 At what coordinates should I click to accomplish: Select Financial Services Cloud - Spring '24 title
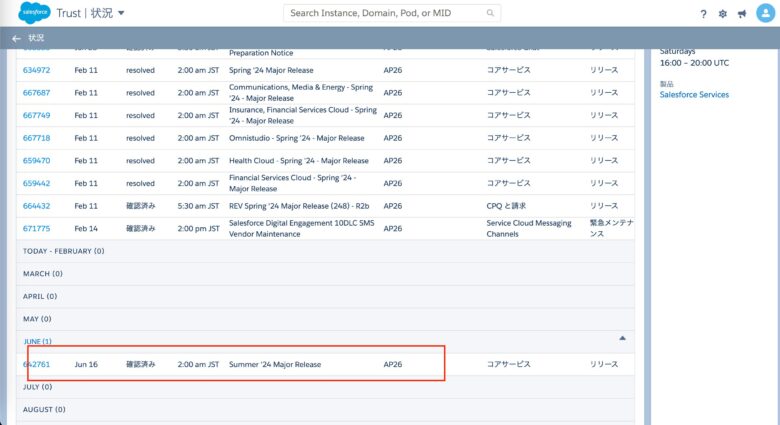point(292,183)
